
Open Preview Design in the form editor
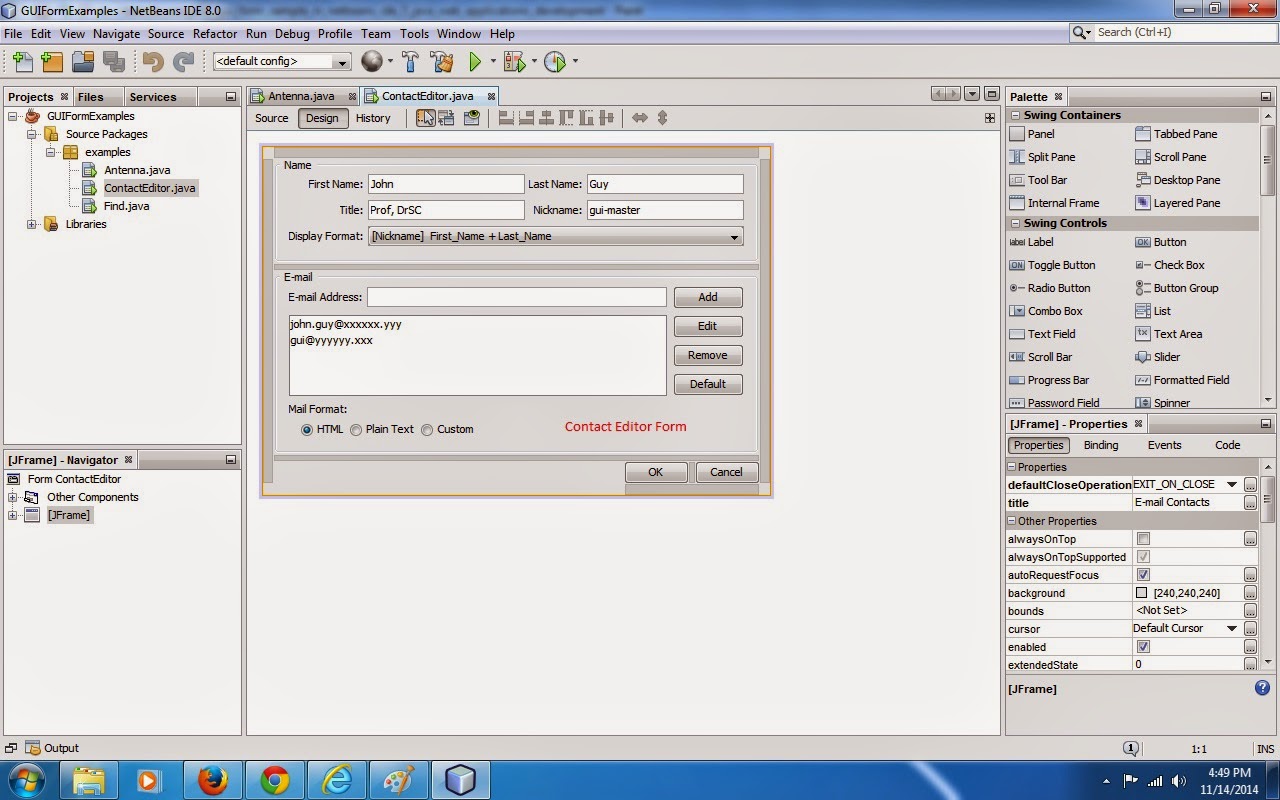point(471,118)
